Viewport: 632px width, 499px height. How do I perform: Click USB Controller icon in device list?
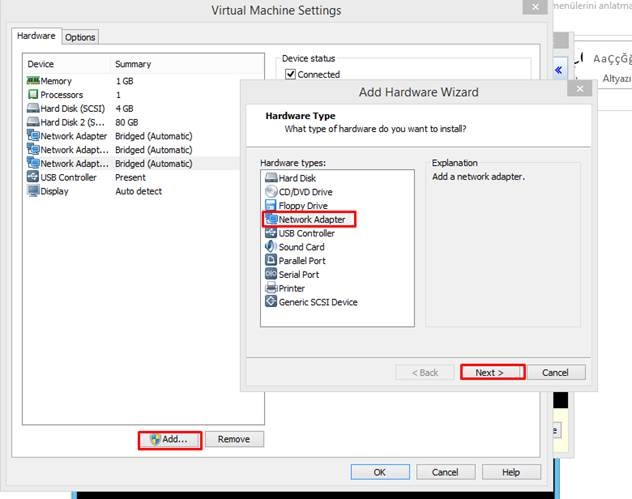(33, 177)
